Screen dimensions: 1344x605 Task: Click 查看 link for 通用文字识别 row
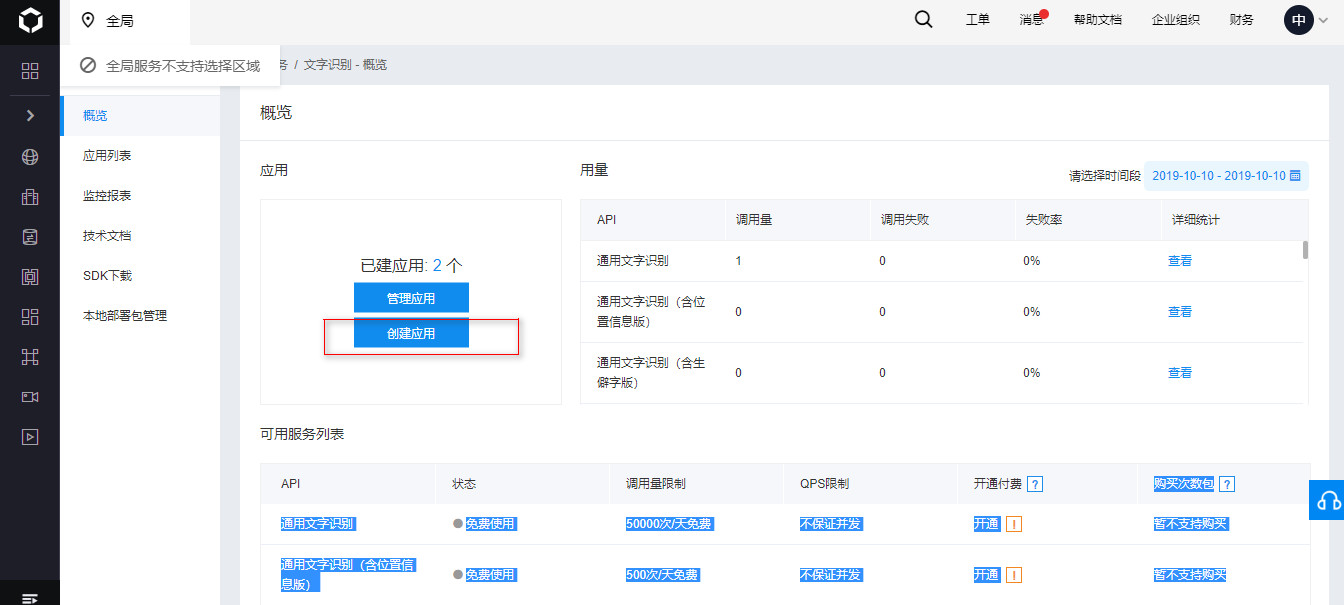pos(1179,261)
